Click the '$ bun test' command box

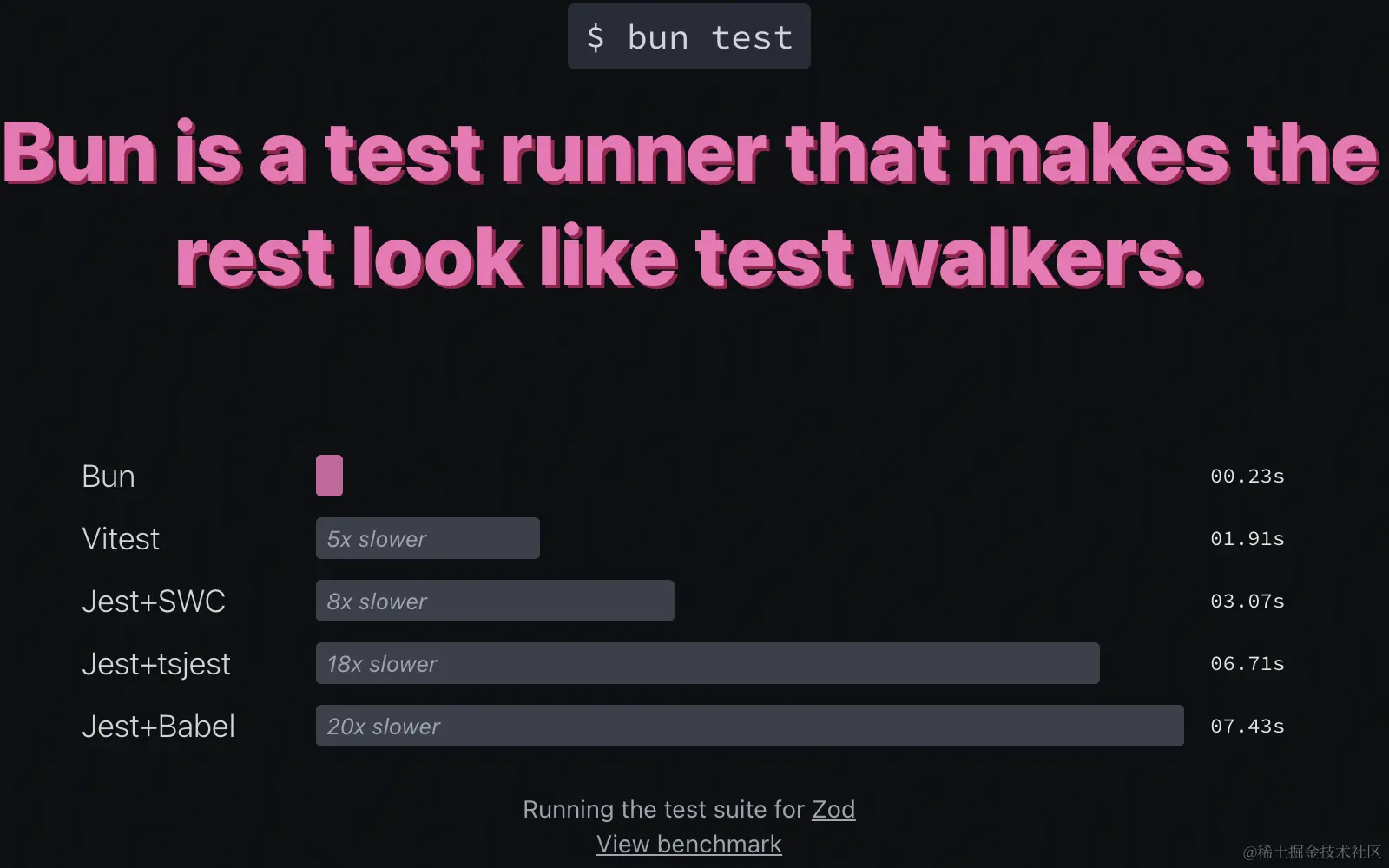coord(689,36)
